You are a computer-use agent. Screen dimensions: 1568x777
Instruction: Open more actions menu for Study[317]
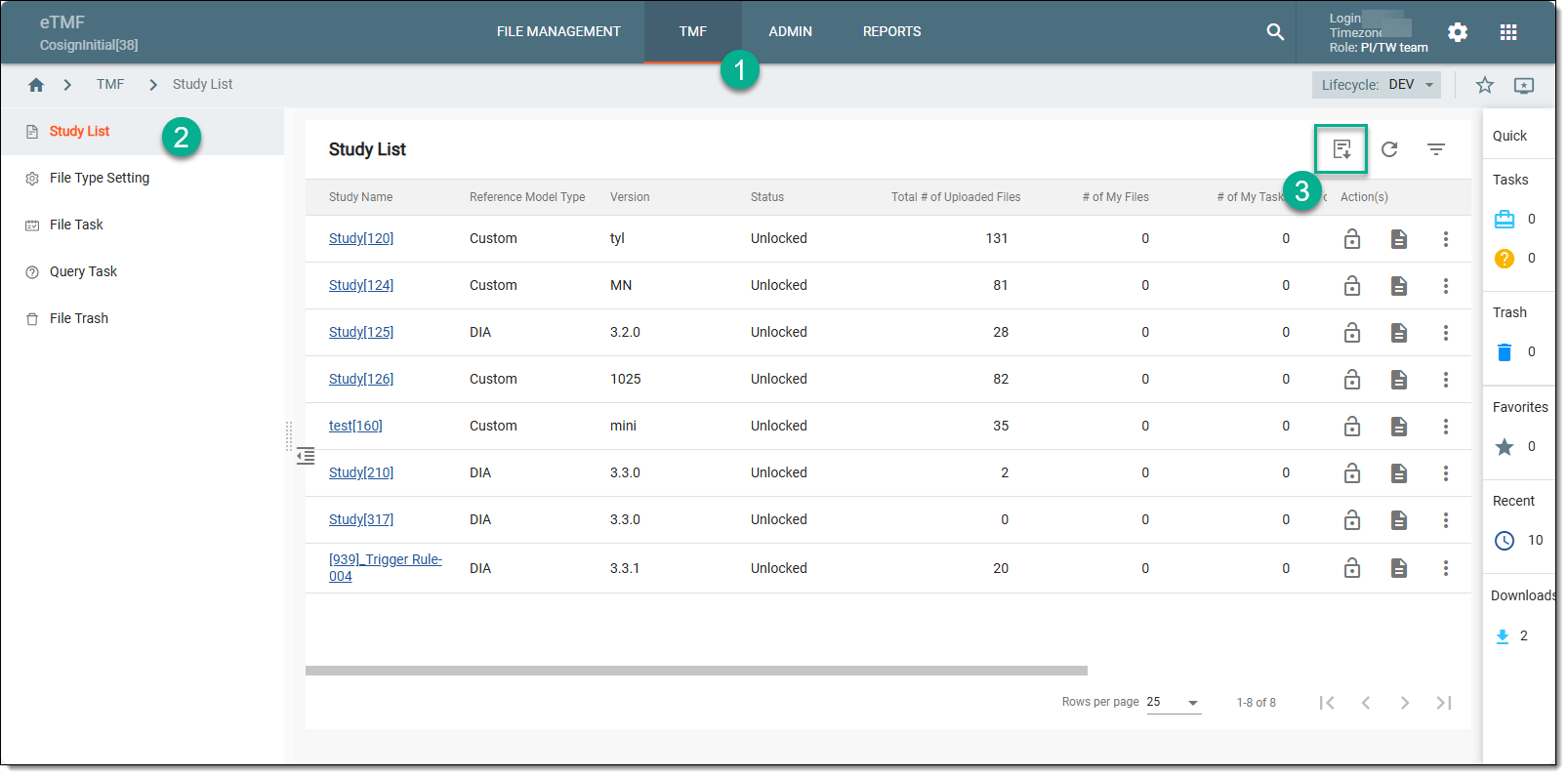pyautogui.click(x=1446, y=520)
